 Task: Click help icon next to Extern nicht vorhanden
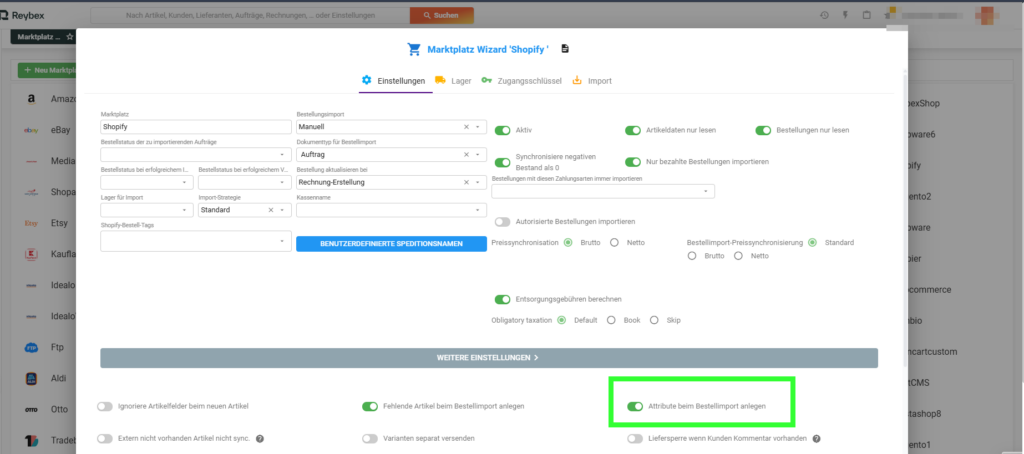point(259,438)
